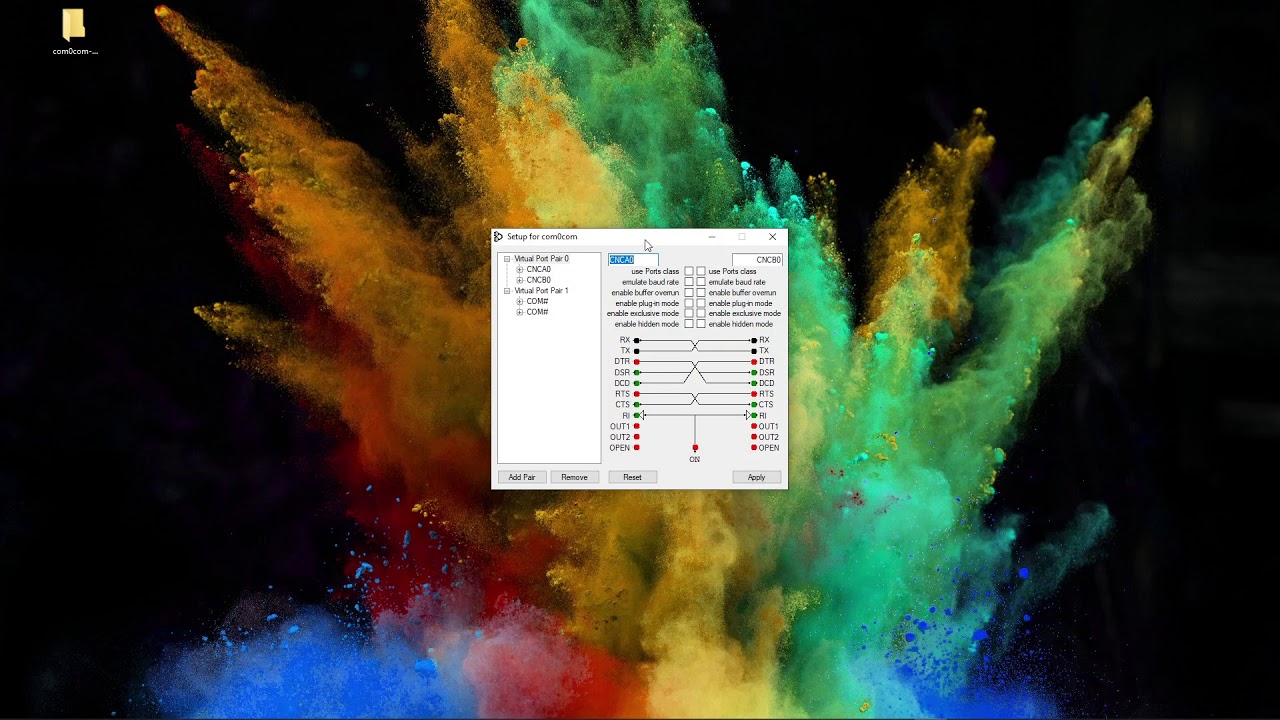Click the green DSR pin on the CNCB0 side
The height and width of the screenshot is (720, 1280).
click(x=754, y=373)
